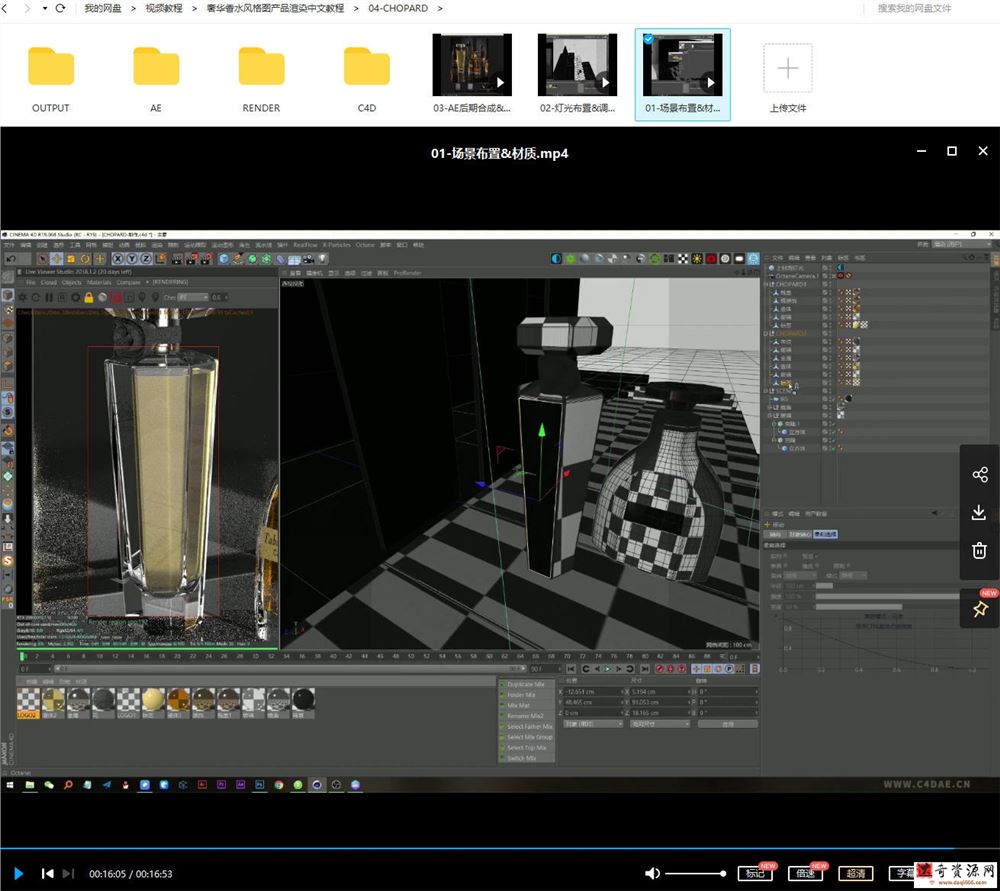Screen dimensions: 1000x891
Task: Open the Live Viewer Objects menu
Action: click(71, 282)
